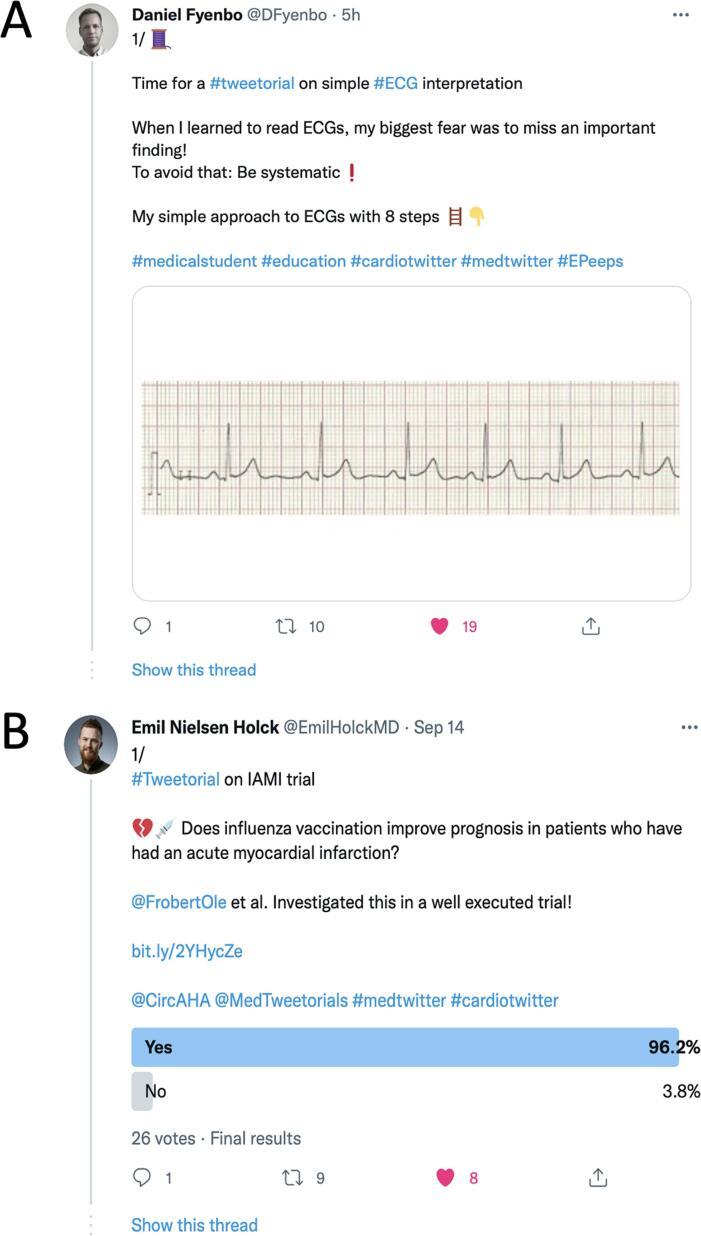
Task: Share the ECG tweetorial tweet
Action: pyautogui.click(x=590, y=626)
